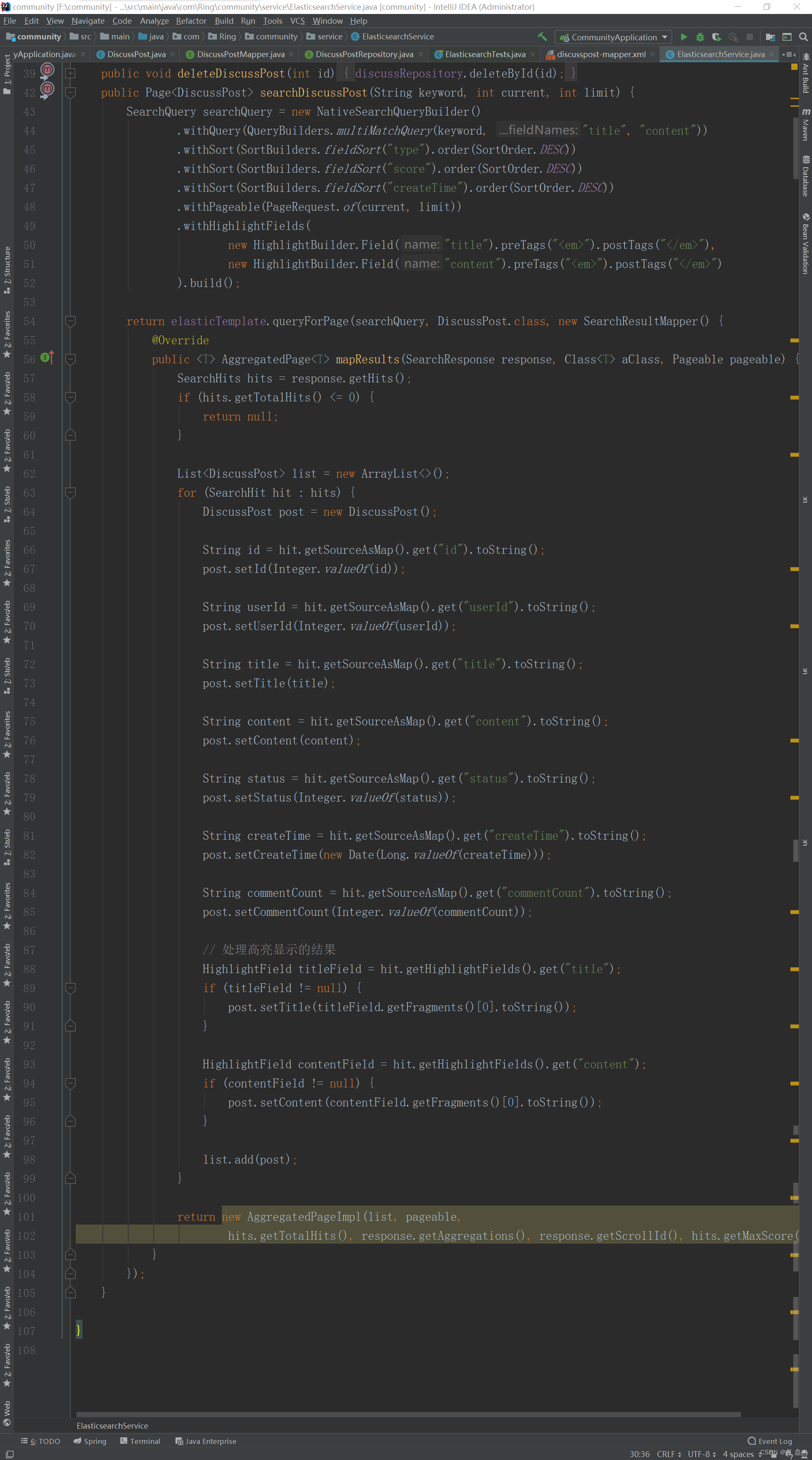The height and width of the screenshot is (1460, 812).
Task: Open the Event Log
Action: [x=770, y=1441]
